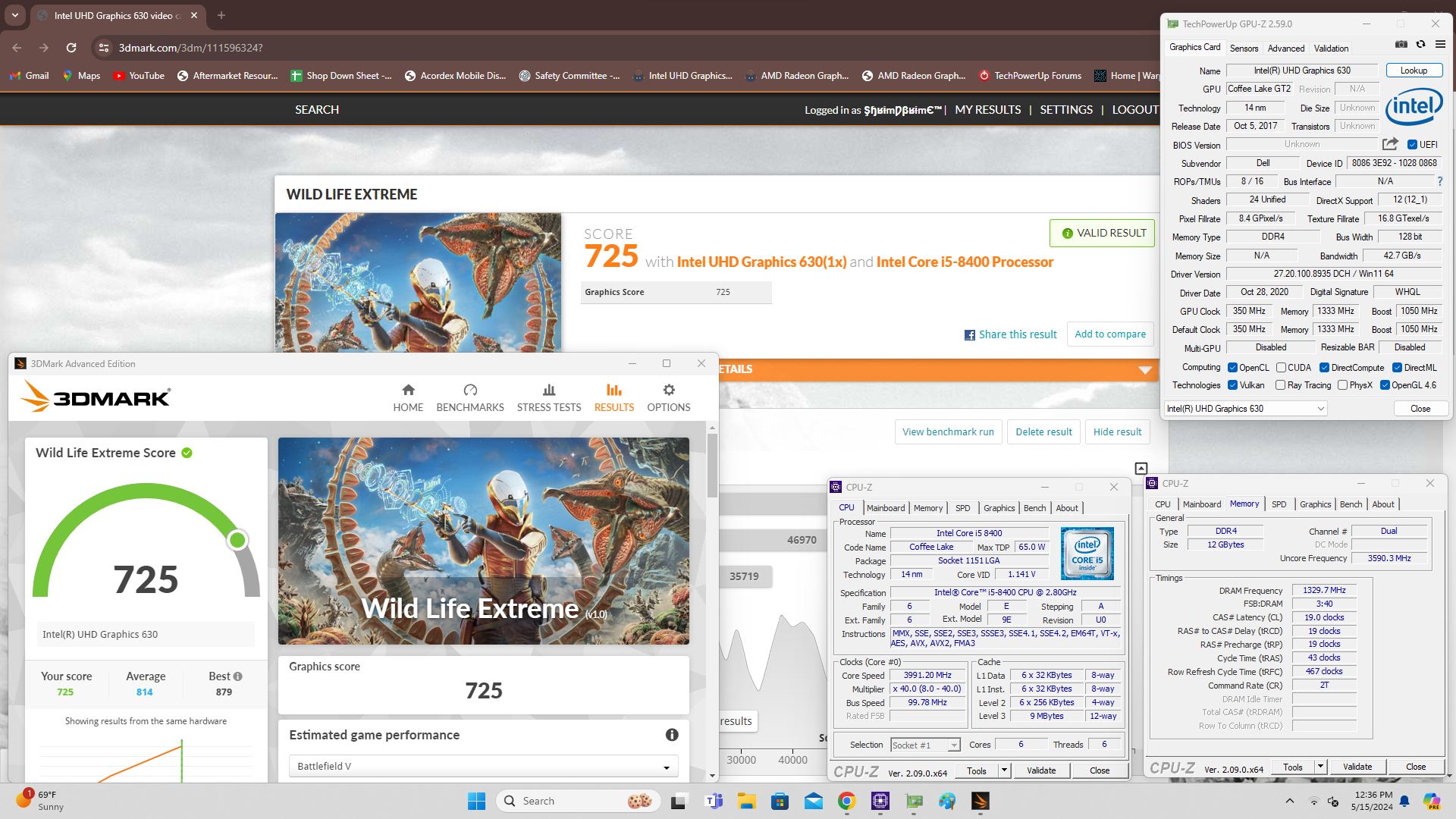Show hidden system tray icons
Viewport: 1456px width, 819px height.
click(x=1289, y=801)
